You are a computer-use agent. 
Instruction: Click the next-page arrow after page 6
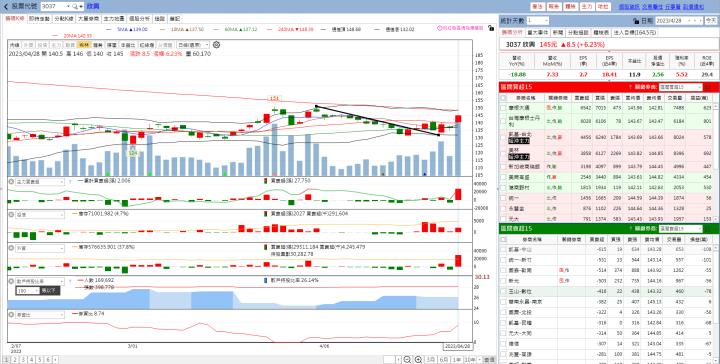point(55,360)
